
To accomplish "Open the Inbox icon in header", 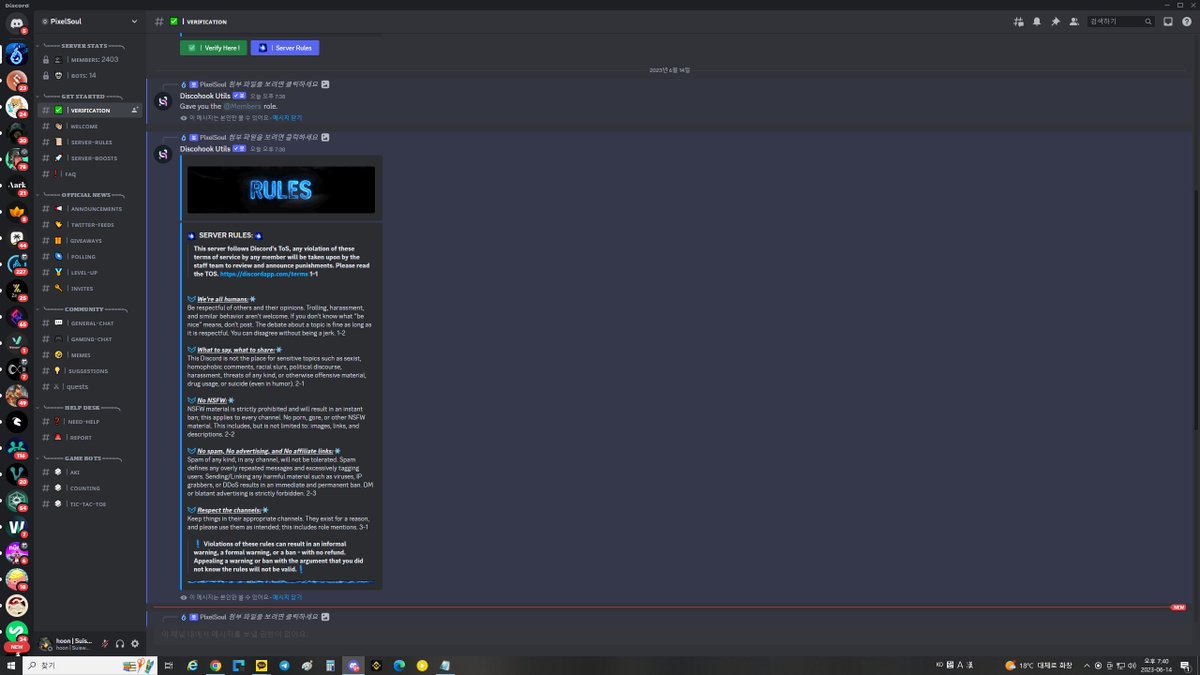I will tap(1167, 21).
